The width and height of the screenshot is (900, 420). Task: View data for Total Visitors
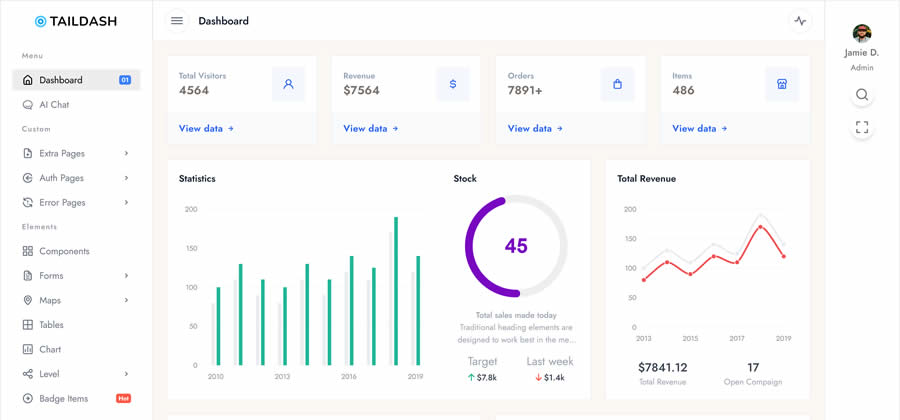pyautogui.click(x=206, y=129)
